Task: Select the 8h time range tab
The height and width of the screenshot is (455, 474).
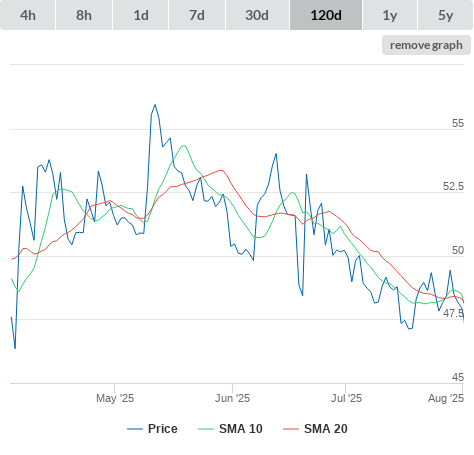Action: click(84, 15)
